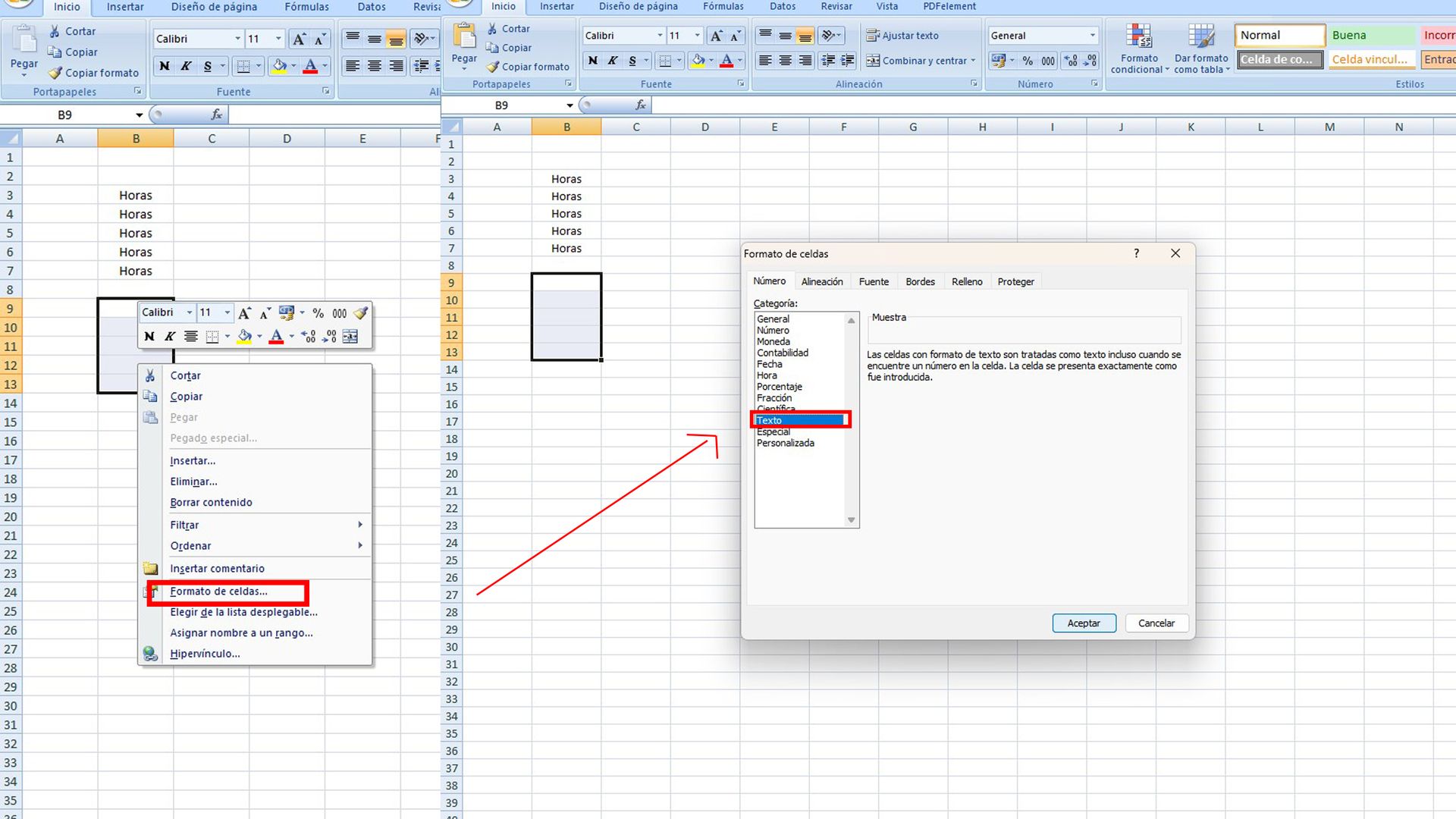Select the Cortar scissors icon

[x=54, y=31]
